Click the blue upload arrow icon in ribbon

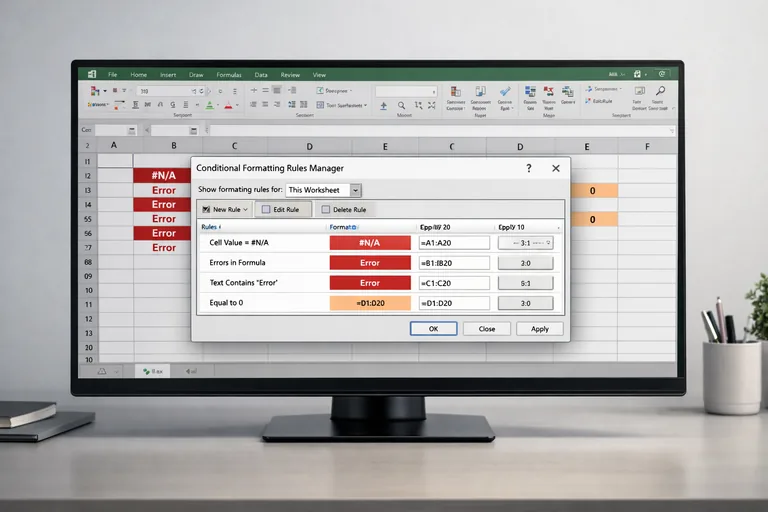click(x=384, y=105)
